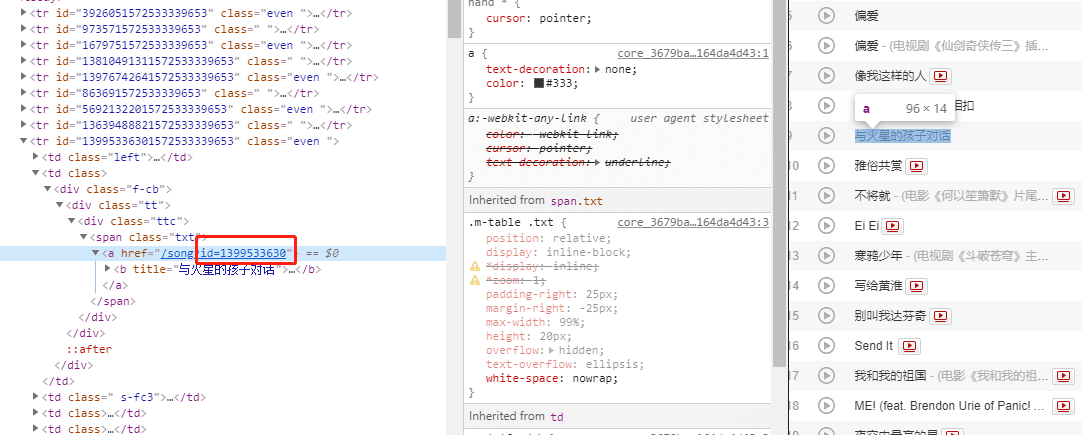Screen dimensions: 1082x435
Task: Click the yellow warning icon beside the zoom property
Action: pos(476,281)
